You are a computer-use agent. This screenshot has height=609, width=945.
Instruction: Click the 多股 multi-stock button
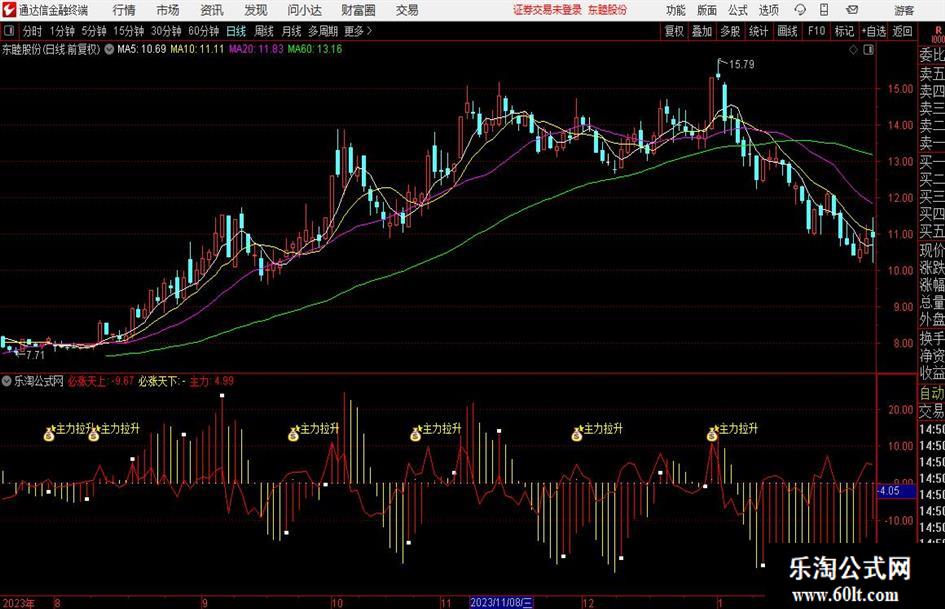point(730,31)
